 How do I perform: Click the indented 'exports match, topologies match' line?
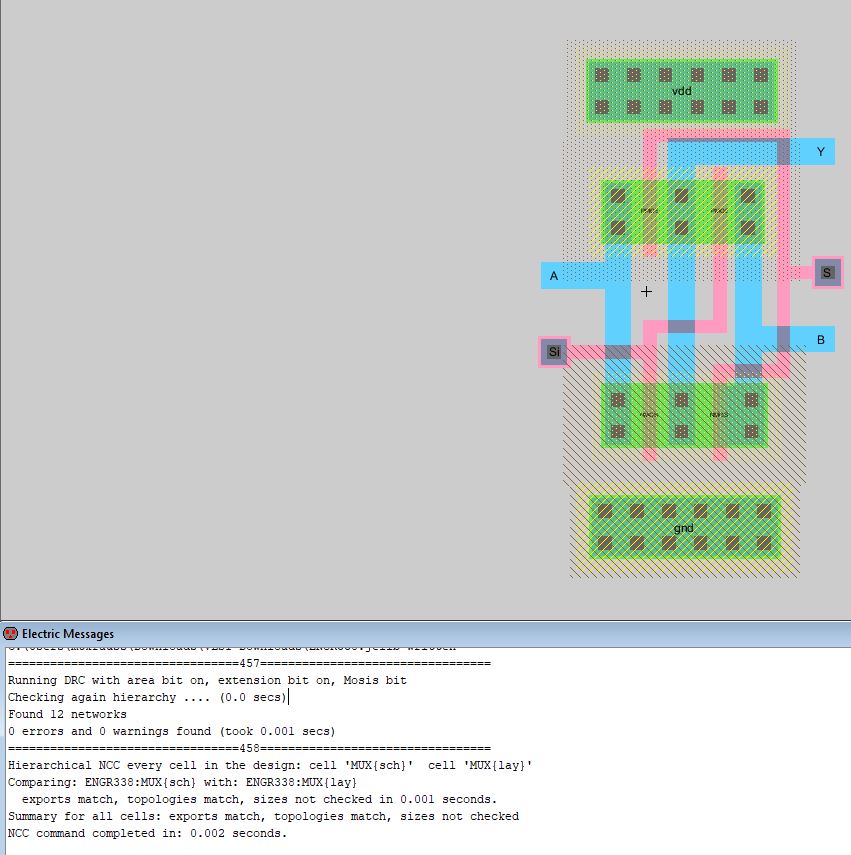pos(259,799)
